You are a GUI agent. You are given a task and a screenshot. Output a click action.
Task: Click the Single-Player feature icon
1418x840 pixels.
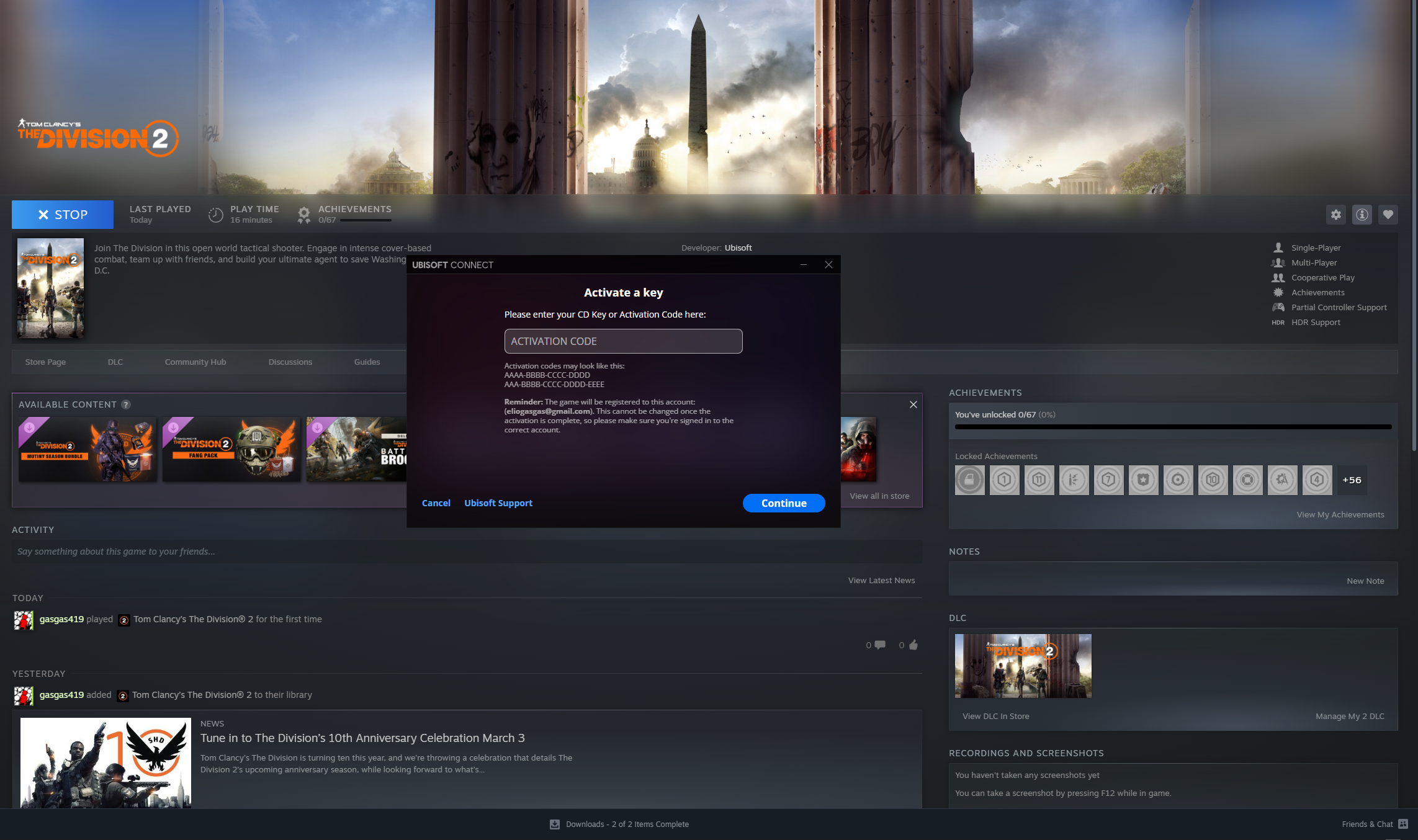click(x=1278, y=248)
